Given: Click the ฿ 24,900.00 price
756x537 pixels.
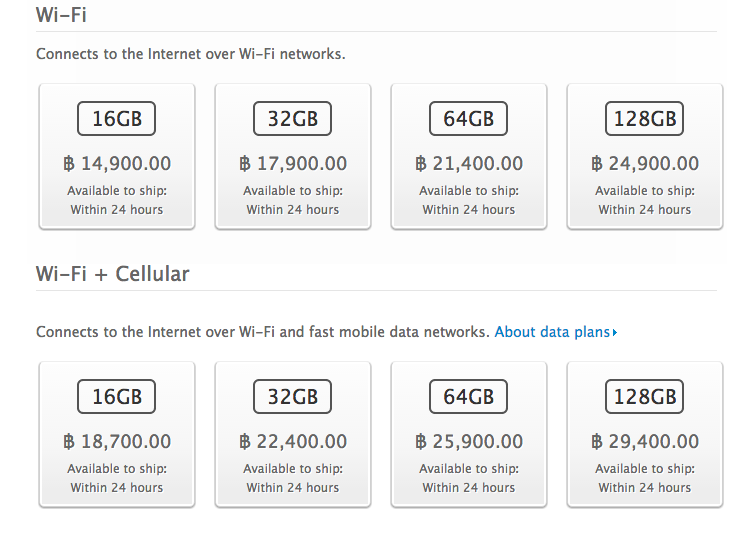Looking at the screenshot, I should pyautogui.click(x=645, y=164).
